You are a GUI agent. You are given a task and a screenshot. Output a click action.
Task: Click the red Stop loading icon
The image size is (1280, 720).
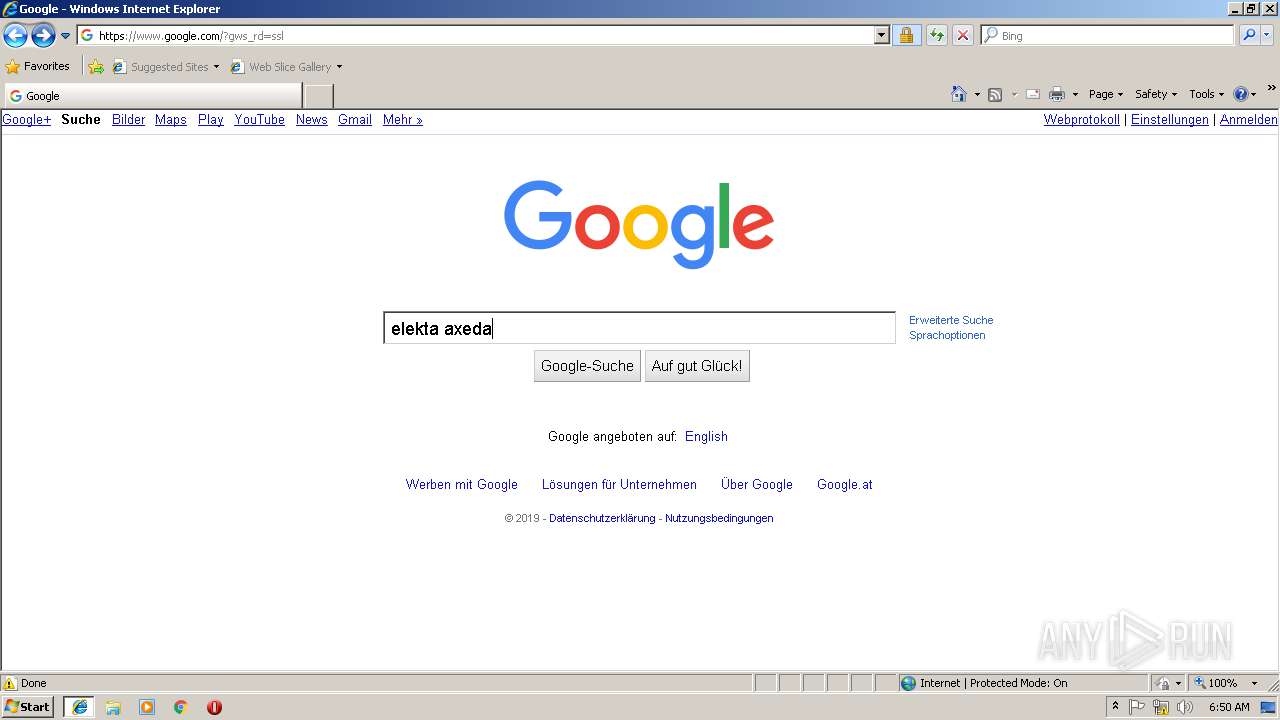point(962,35)
